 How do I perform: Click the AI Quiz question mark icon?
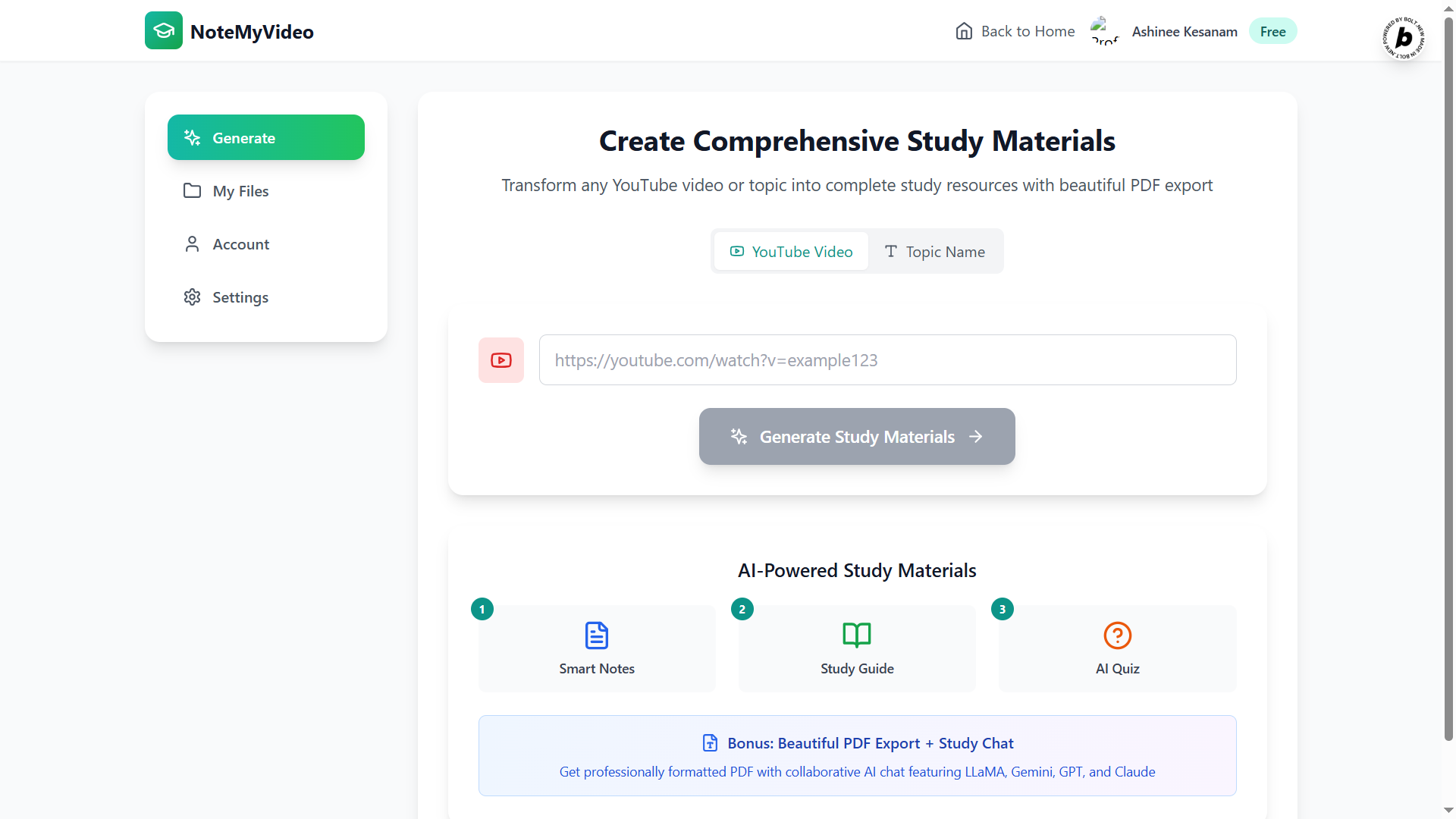pyautogui.click(x=1117, y=635)
